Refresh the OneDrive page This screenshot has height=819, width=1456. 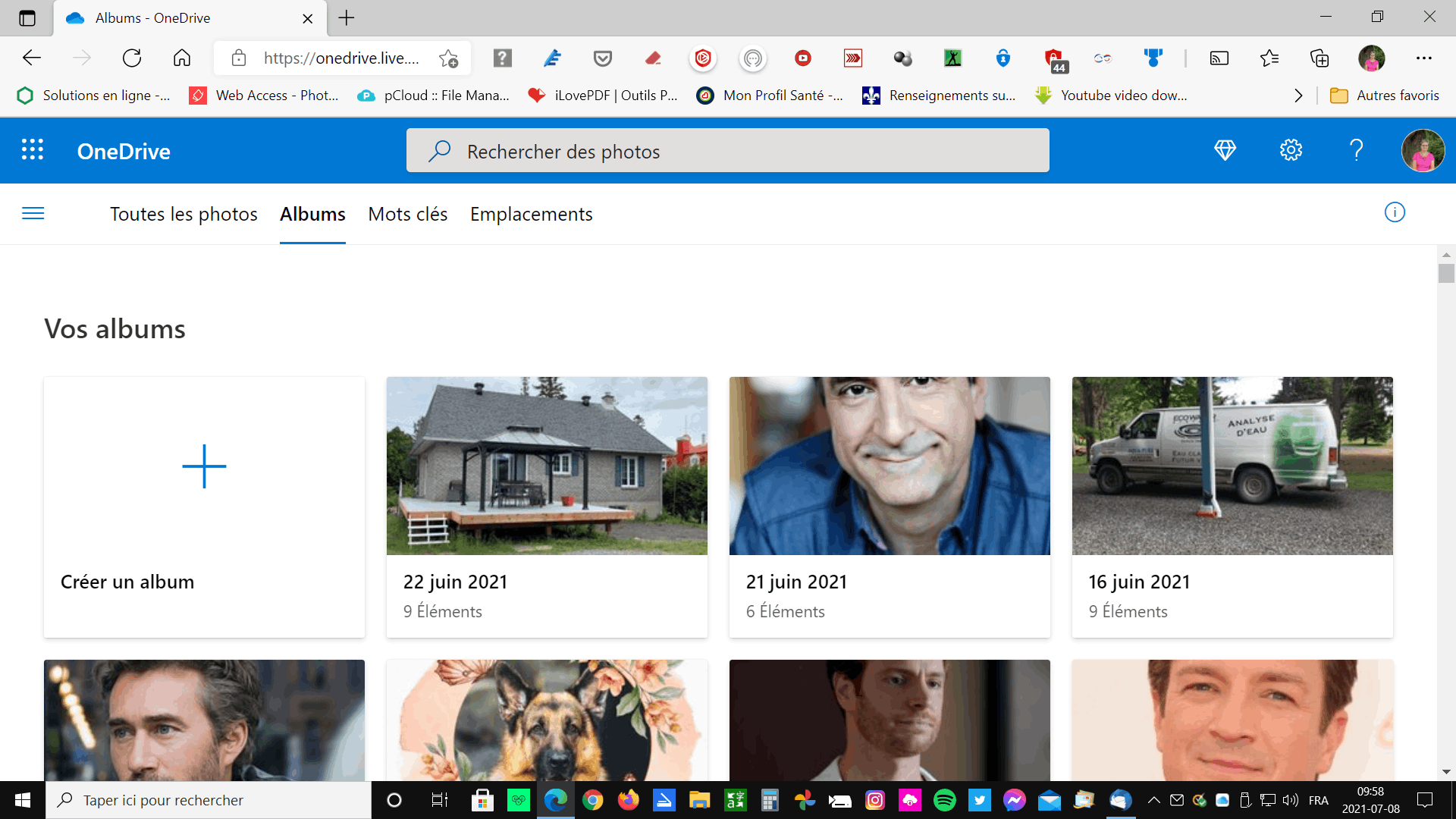click(132, 58)
